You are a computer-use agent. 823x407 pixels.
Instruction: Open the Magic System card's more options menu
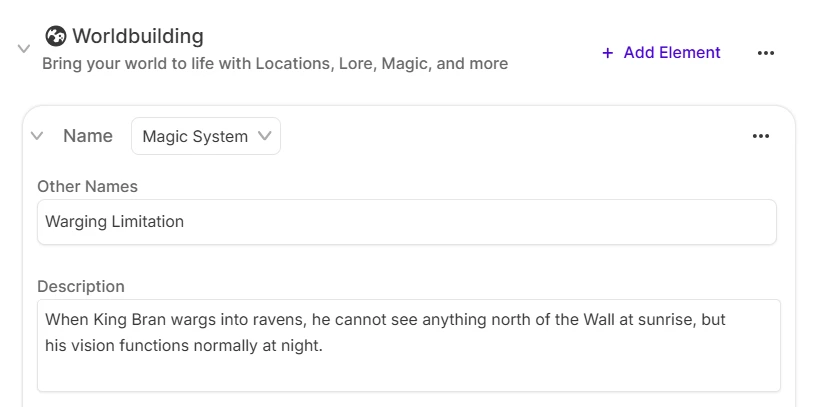click(x=761, y=136)
